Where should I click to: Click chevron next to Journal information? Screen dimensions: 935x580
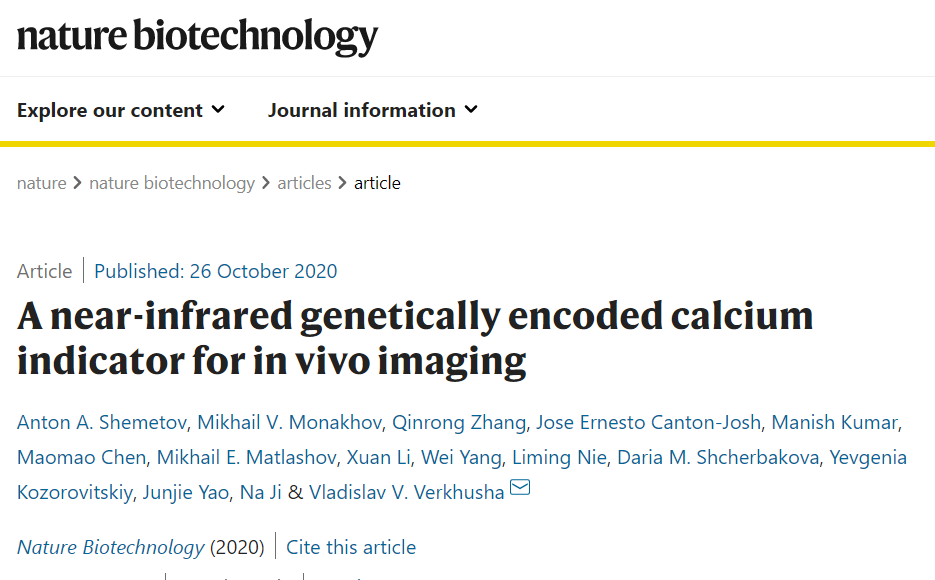coord(471,110)
